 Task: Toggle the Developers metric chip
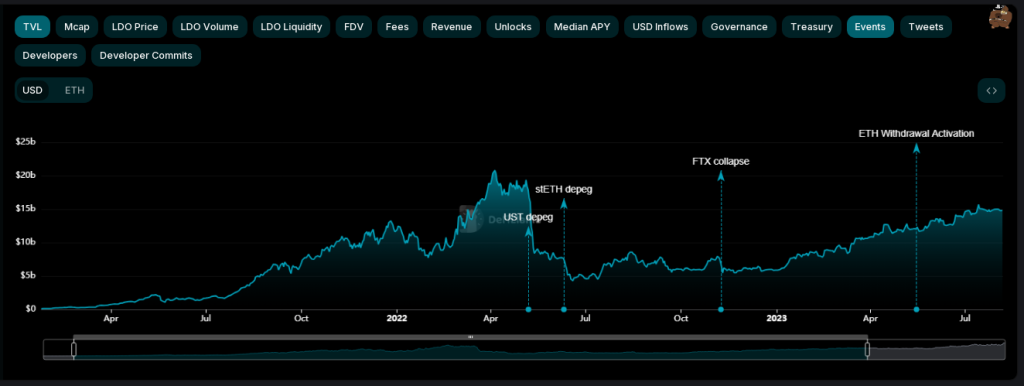(x=50, y=56)
